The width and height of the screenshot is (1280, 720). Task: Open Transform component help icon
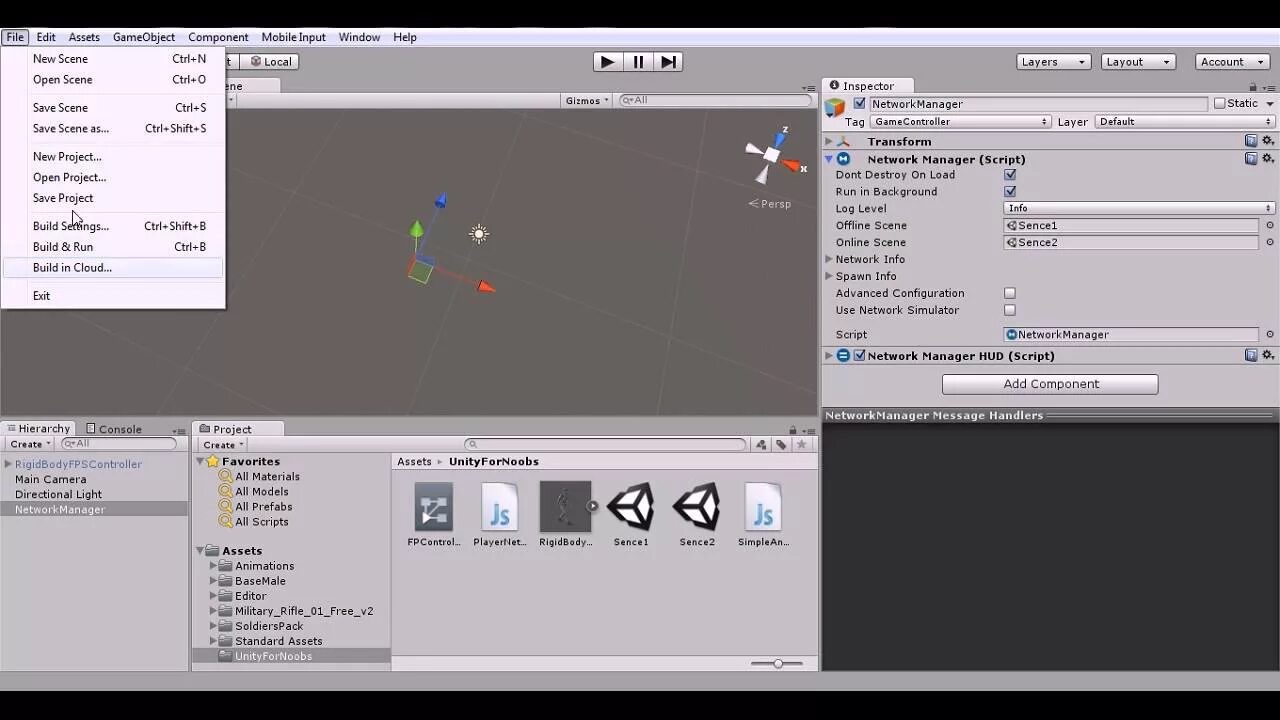1251,141
